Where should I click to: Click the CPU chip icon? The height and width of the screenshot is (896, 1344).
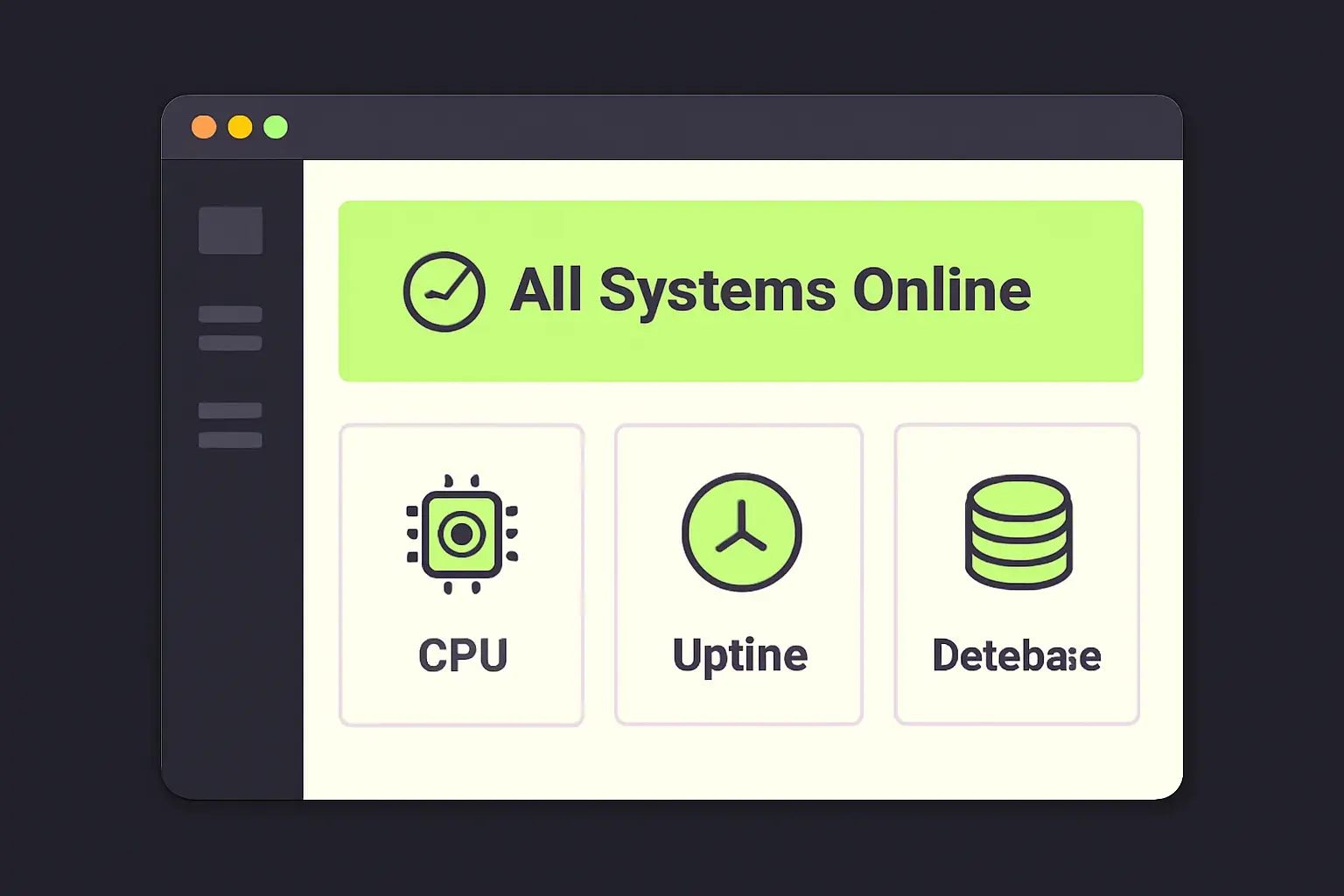point(462,534)
